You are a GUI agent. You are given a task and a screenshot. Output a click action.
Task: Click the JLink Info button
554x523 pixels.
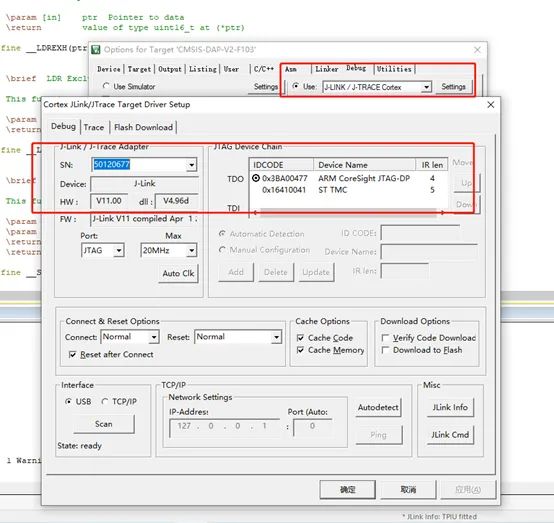click(450, 407)
